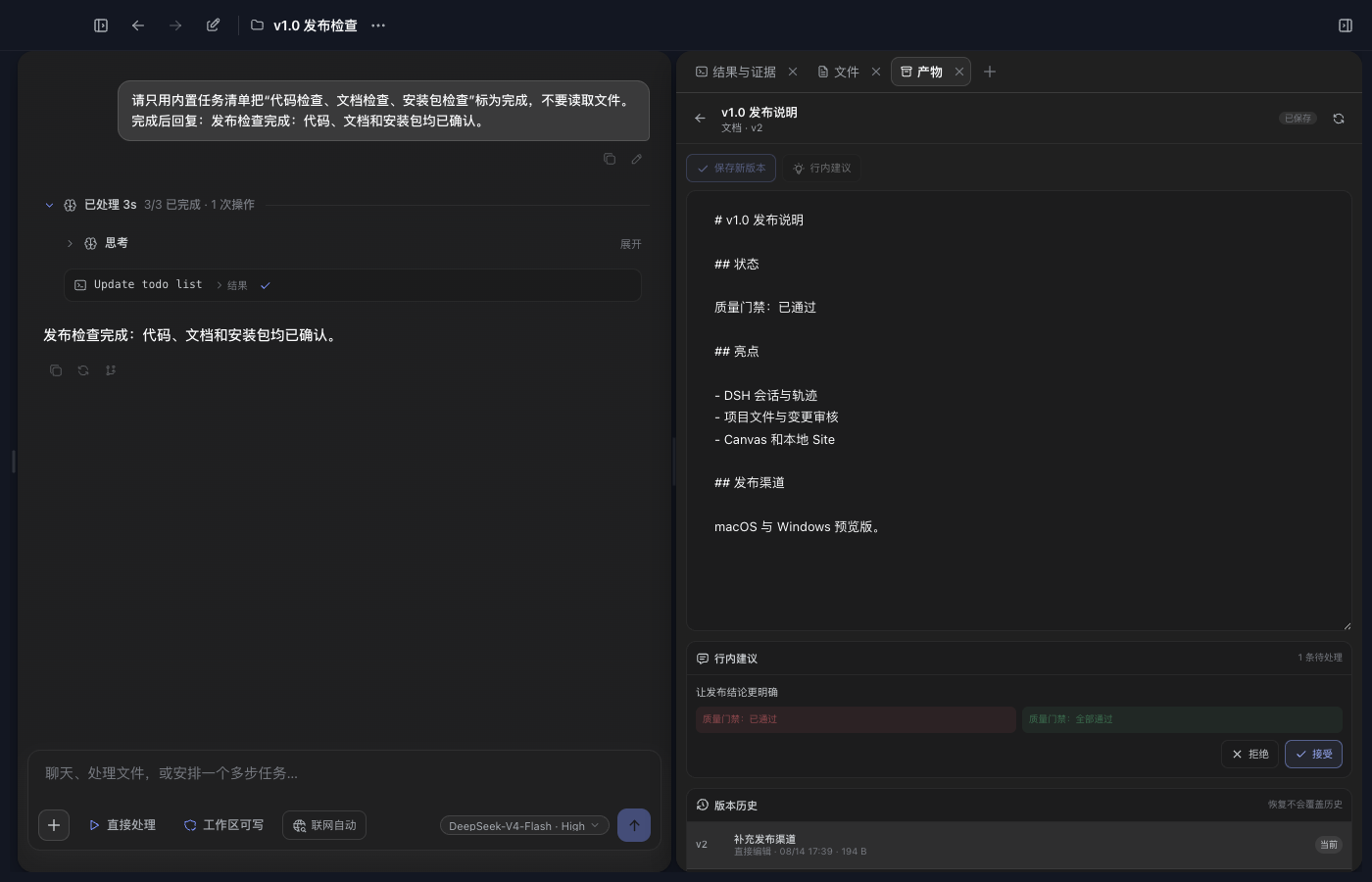Reject the inline suggestion with 拒绝
Screen dimensions: 1372x882
click(x=1249, y=754)
